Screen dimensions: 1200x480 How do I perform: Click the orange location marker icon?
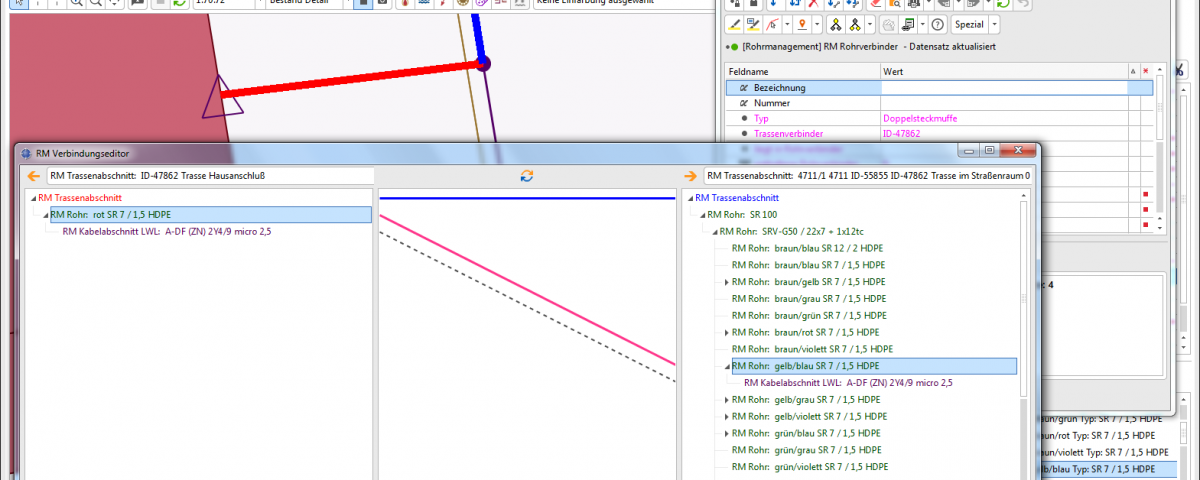click(x=800, y=24)
